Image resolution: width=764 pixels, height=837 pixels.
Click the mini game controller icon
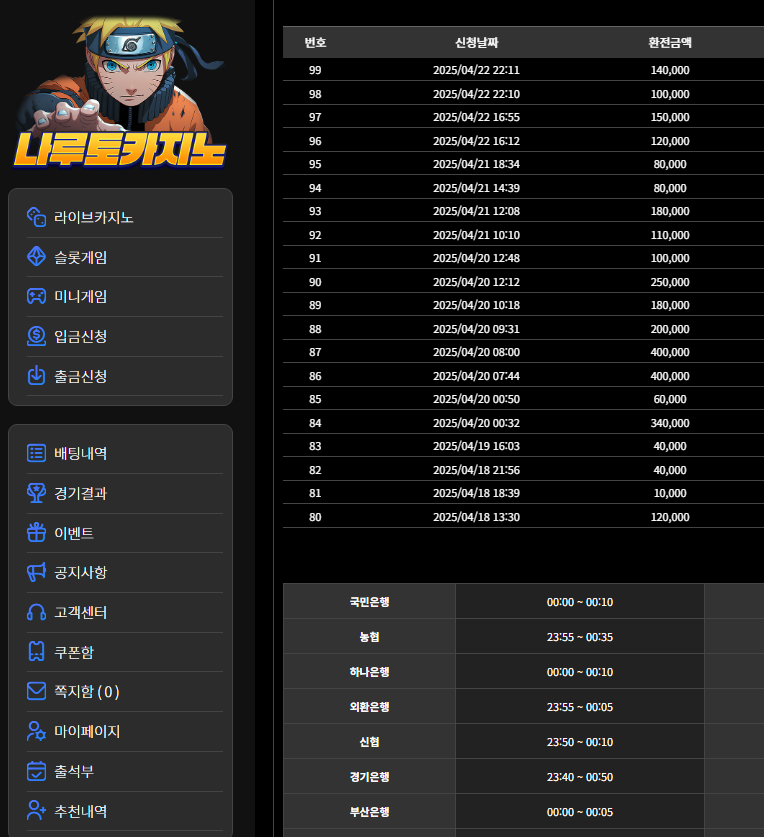pyautogui.click(x=37, y=296)
